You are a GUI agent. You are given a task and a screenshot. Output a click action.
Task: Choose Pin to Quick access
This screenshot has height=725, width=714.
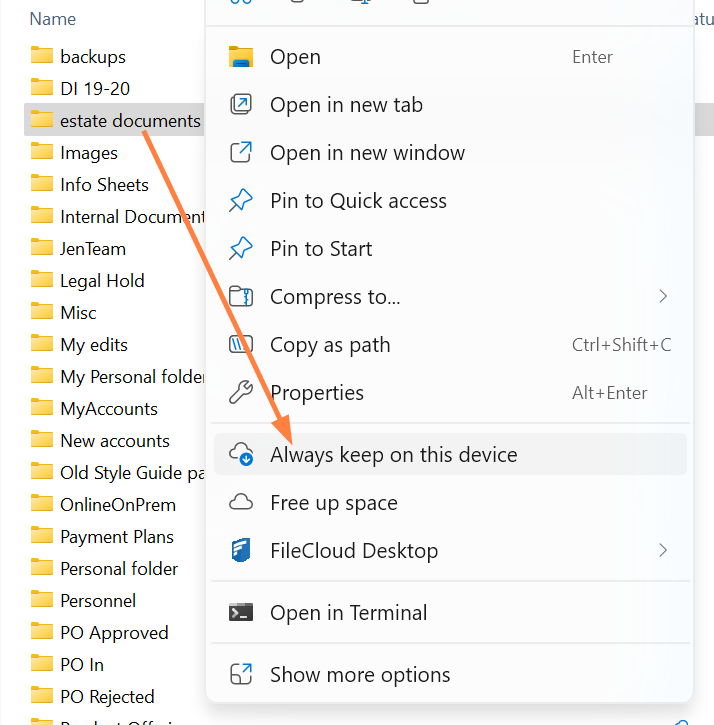(x=358, y=201)
